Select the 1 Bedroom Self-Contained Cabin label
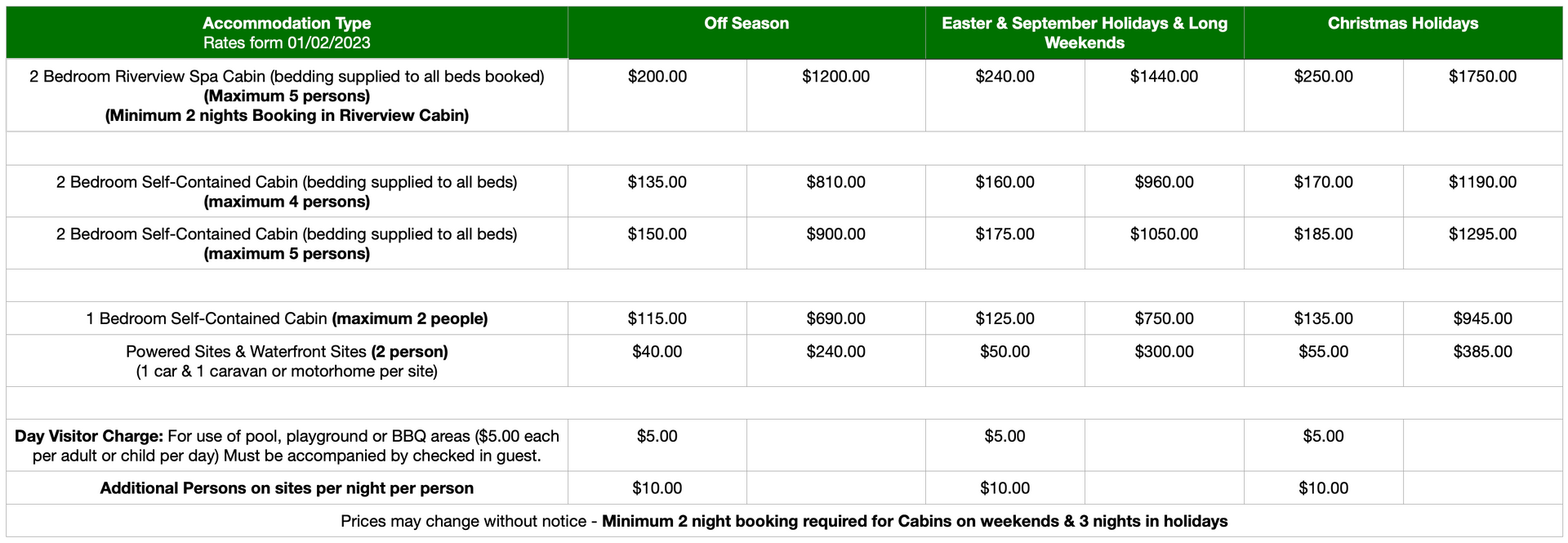 (x=287, y=318)
